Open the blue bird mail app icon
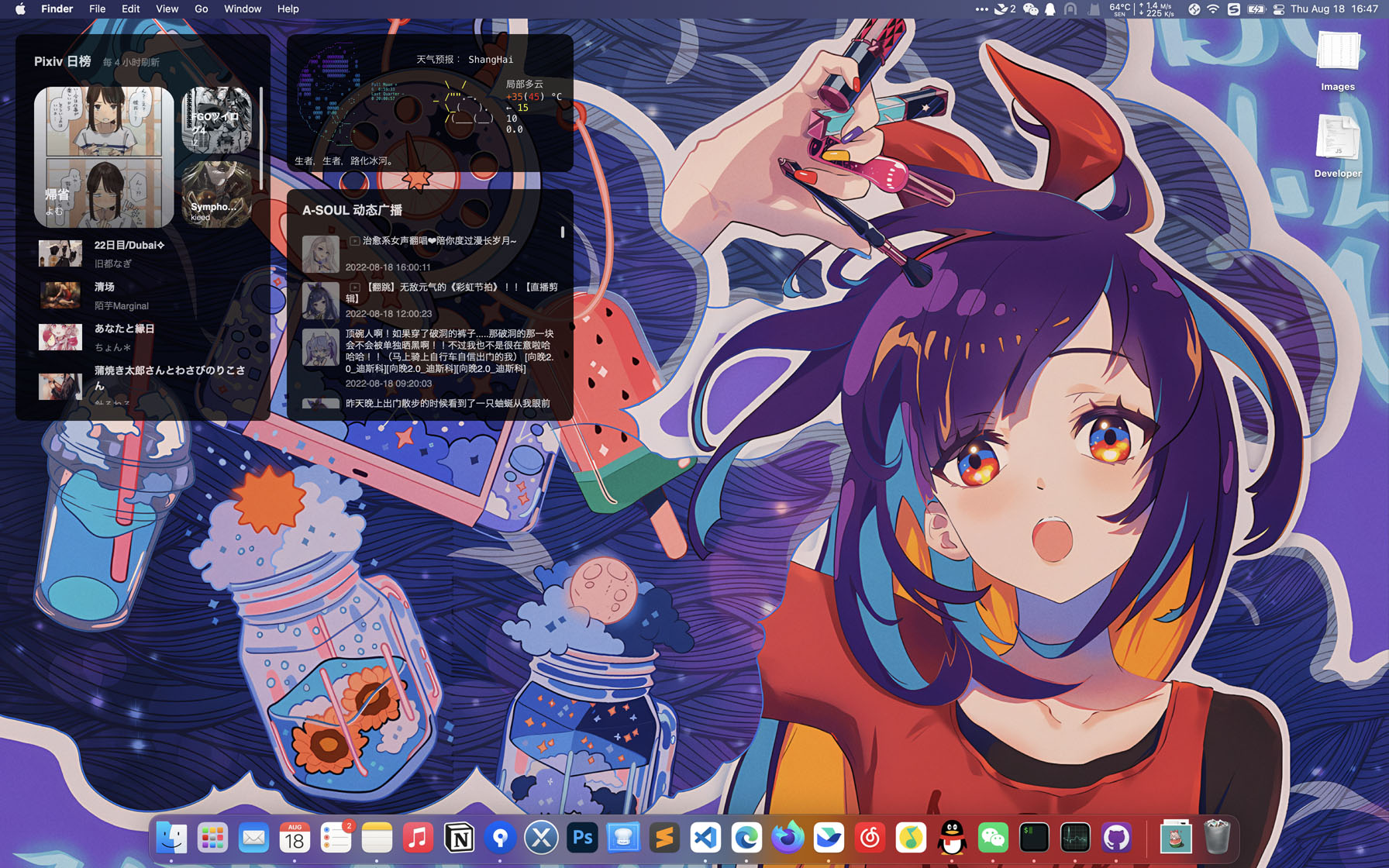The height and width of the screenshot is (868, 1389). pyautogui.click(x=829, y=838)
